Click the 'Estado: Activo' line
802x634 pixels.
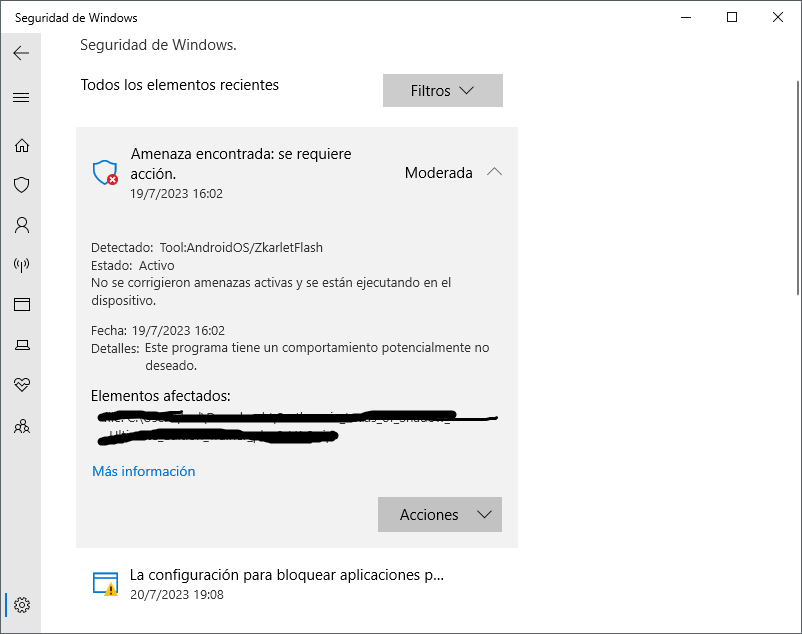(x=132, y=265)
